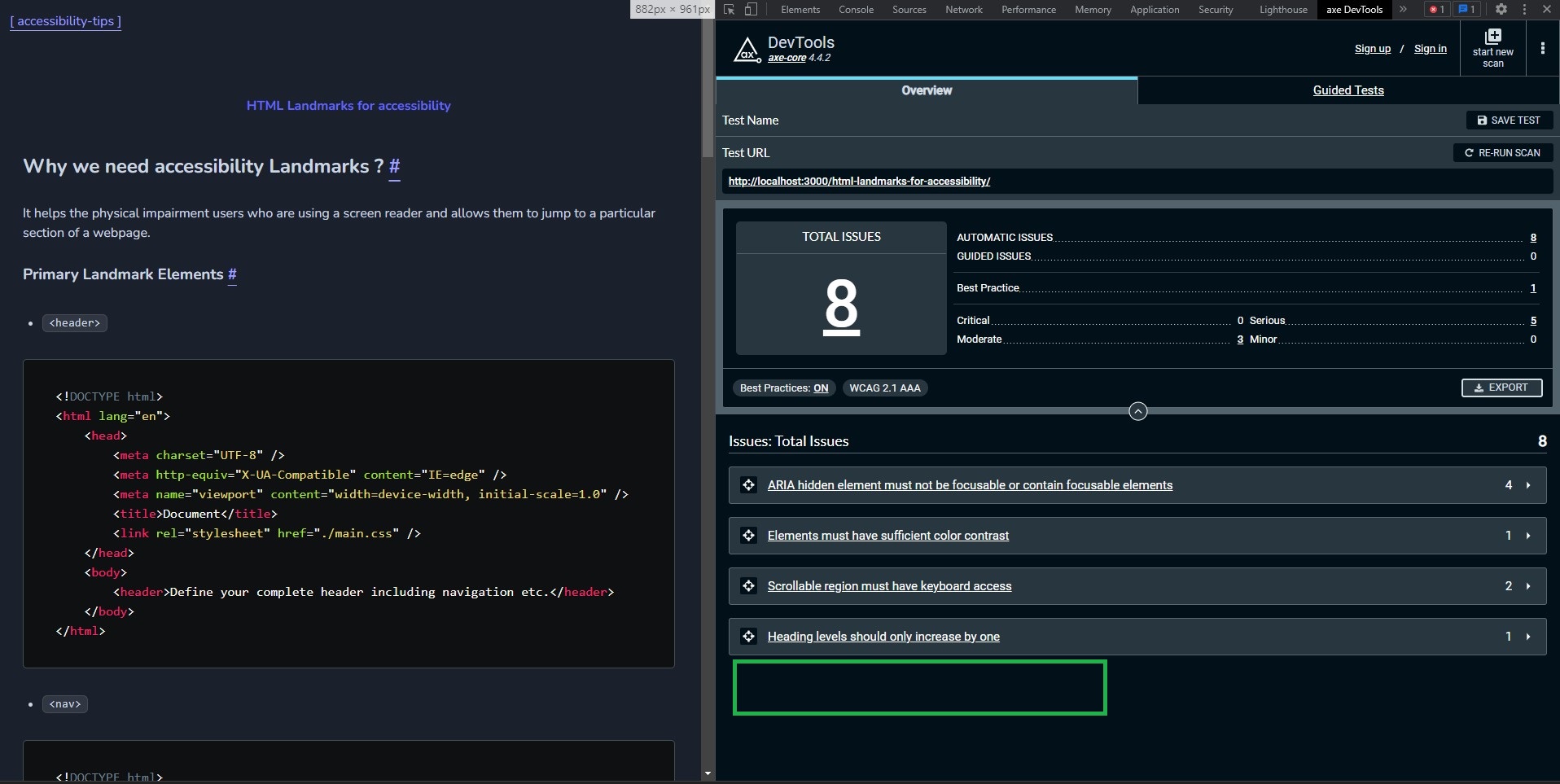Select the axe DevTools tab
The height and width of the screenshot is (784, 1560).
1354,10
